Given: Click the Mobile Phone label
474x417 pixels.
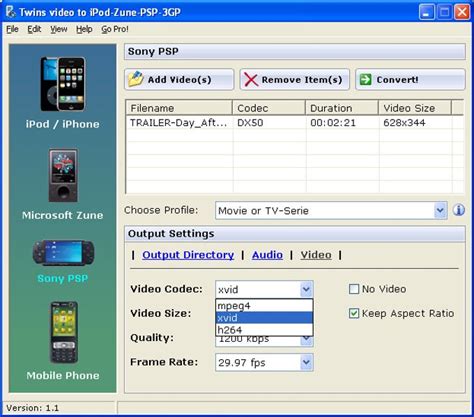Looking at the screenshot, I should click(63, 376).
